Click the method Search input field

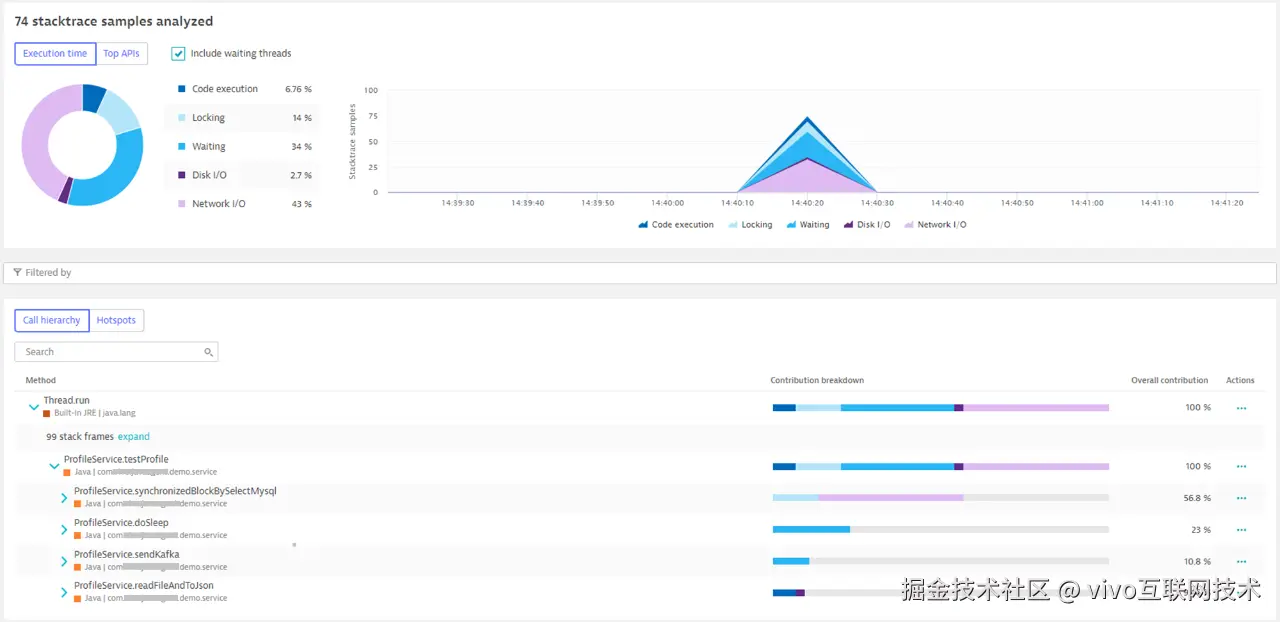point(116,352)
